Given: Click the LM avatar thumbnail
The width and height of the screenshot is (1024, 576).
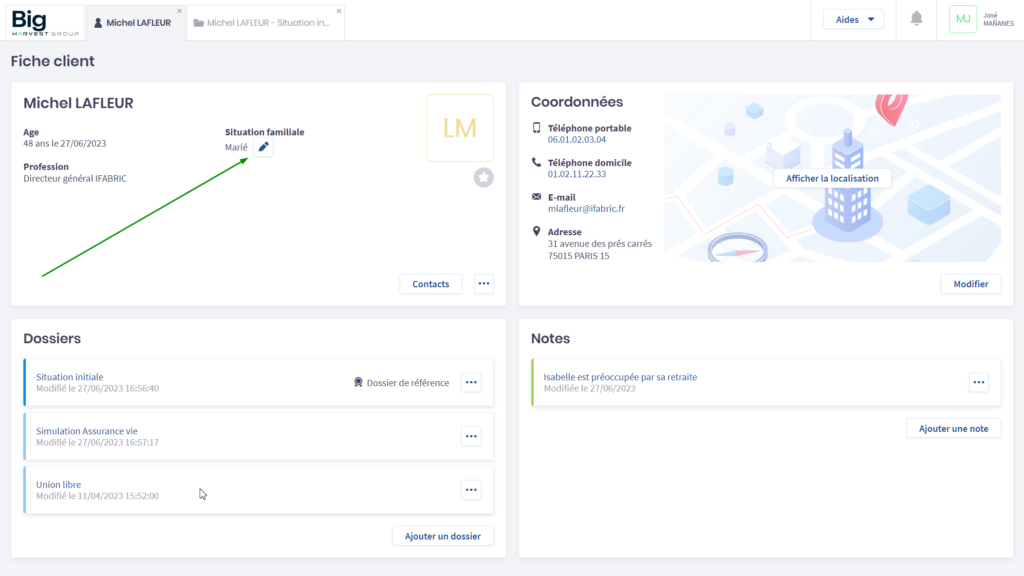Looking at the screenshot, I should point(459,128).
